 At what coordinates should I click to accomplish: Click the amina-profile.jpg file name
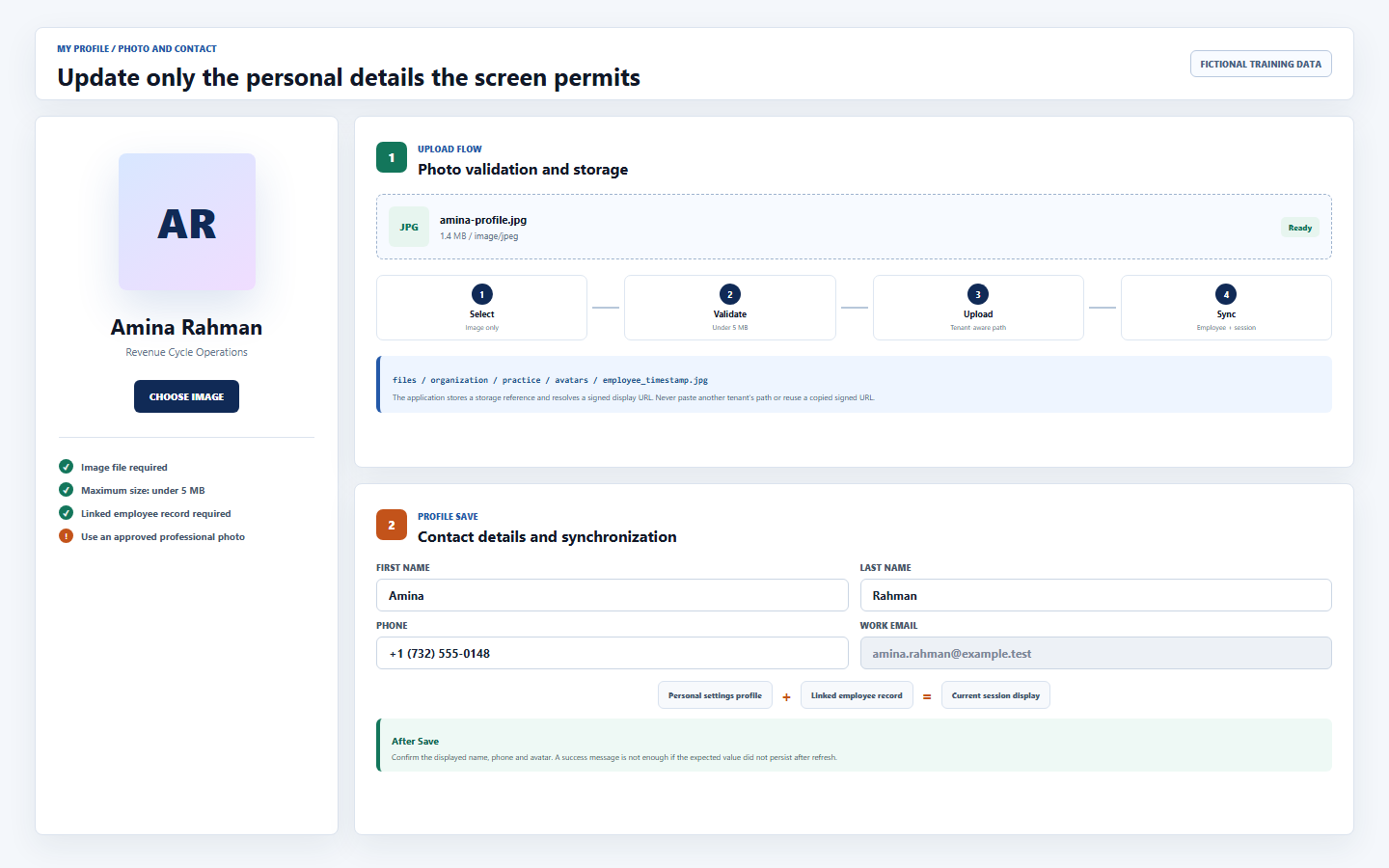click(483, 220)
